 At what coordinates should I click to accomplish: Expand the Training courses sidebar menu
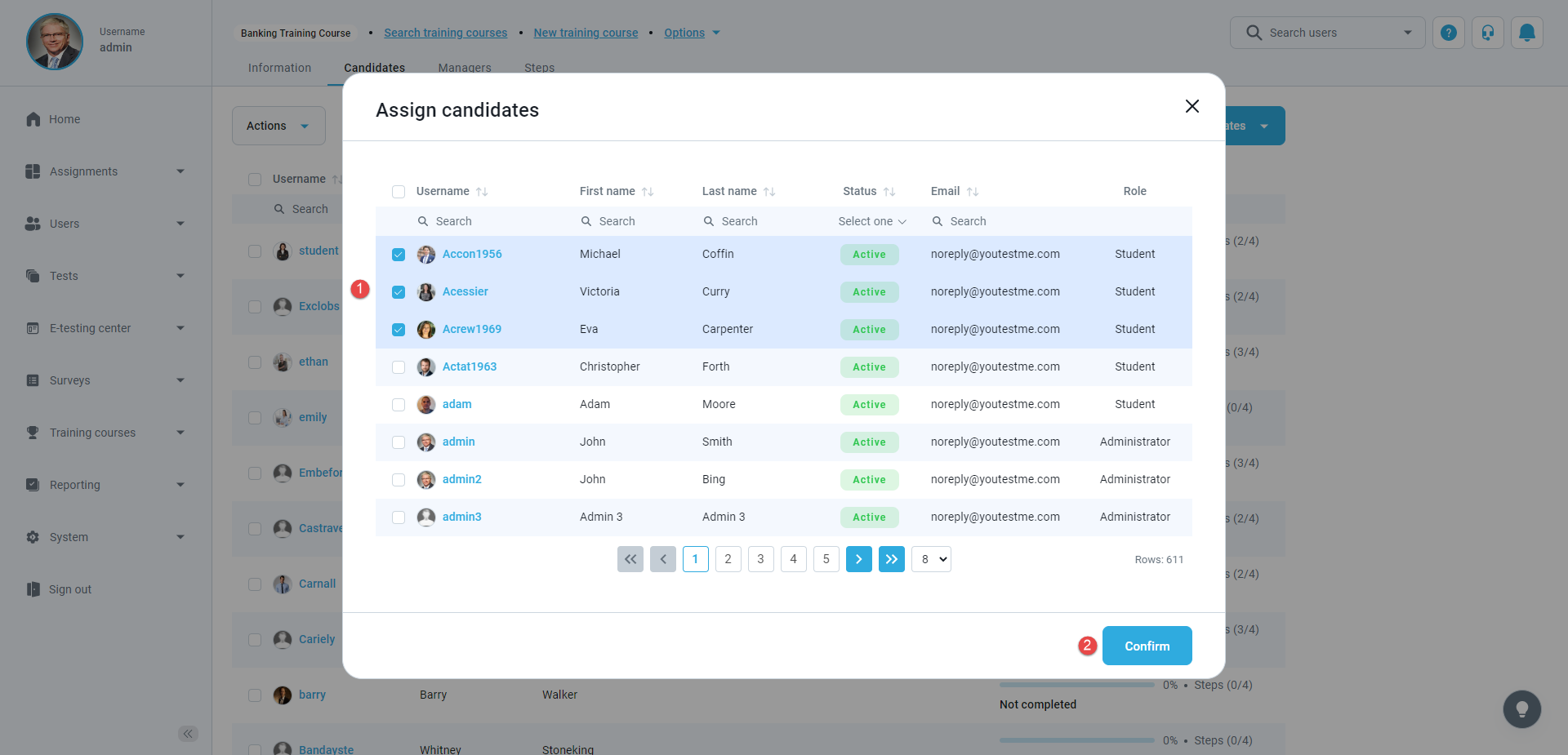106,433
